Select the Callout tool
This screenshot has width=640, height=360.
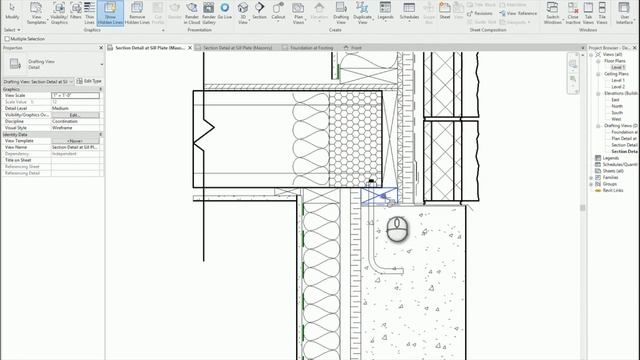pos(278,11)
